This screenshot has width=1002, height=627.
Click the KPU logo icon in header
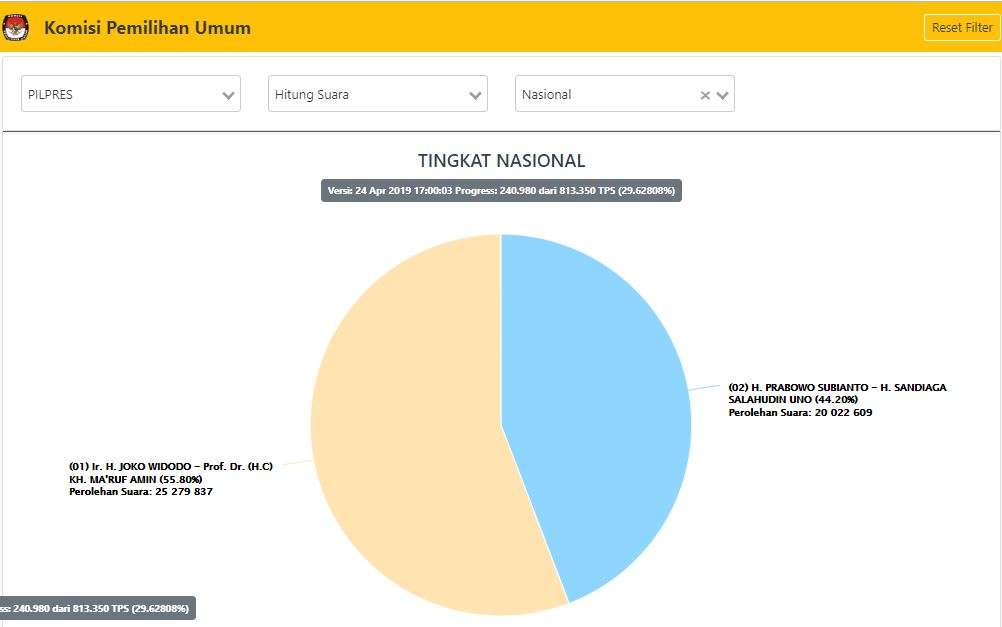point(15,27)
